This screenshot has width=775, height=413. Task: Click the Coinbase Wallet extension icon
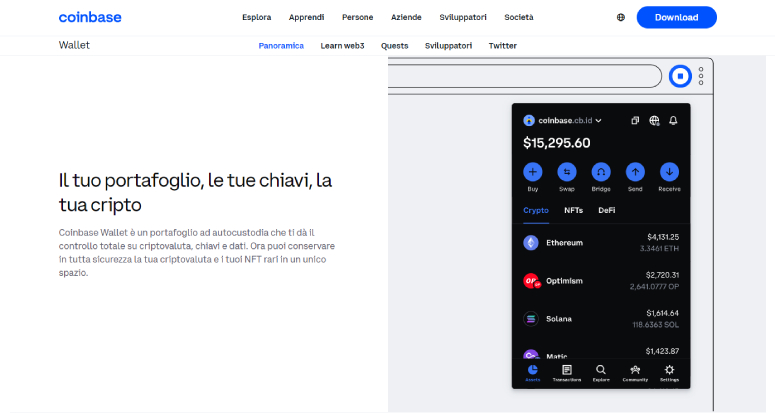(x=680, y=76)
